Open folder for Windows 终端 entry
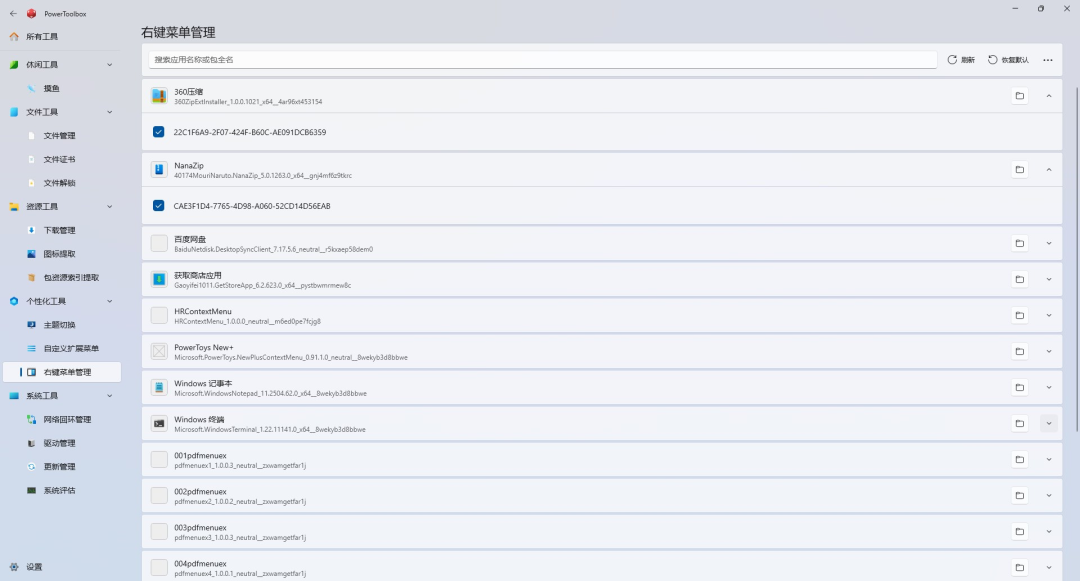1080x581 pixels. (1019, 423)
